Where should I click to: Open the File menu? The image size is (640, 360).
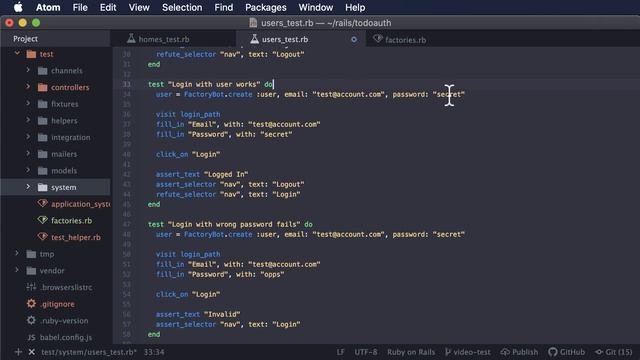(80, 7)
